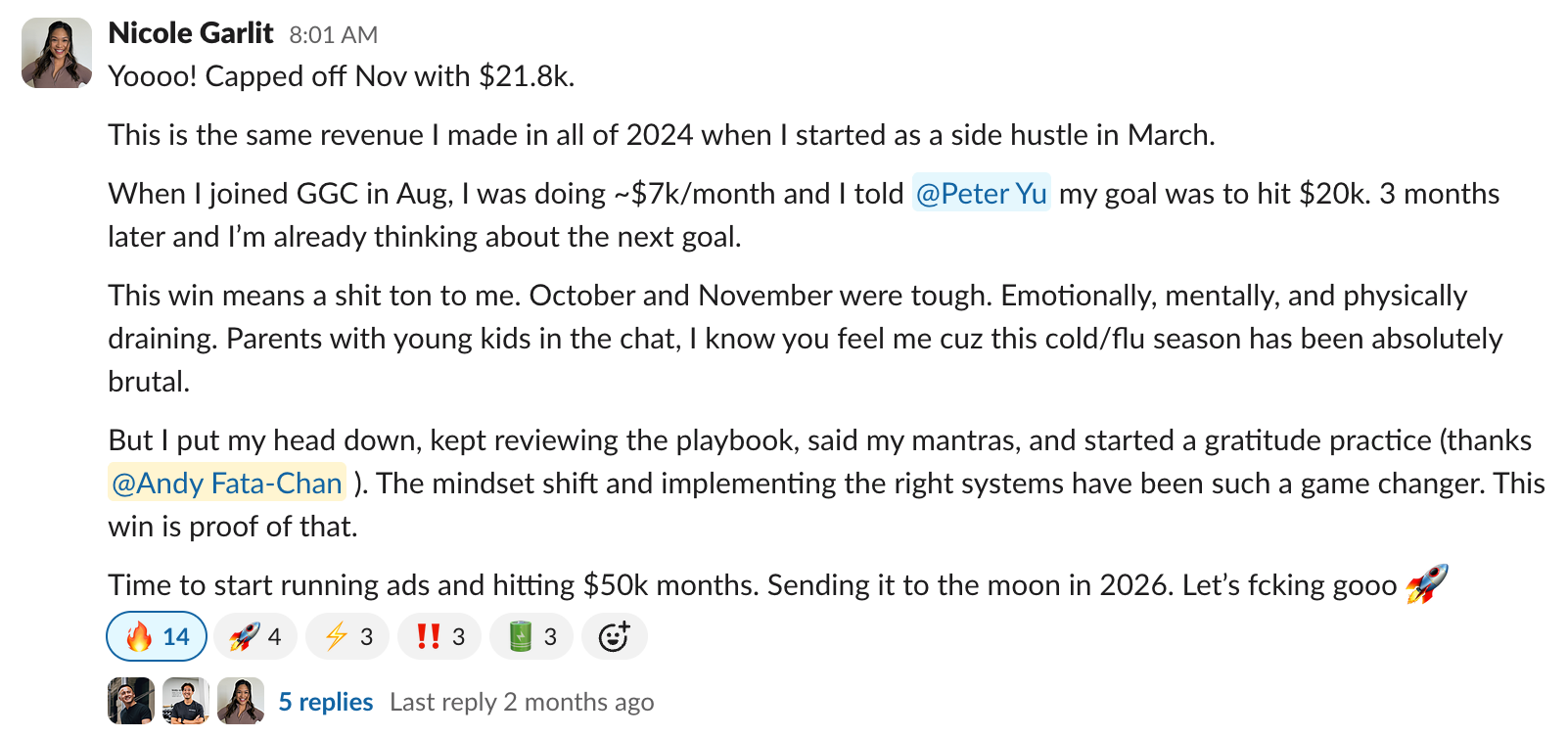This screenshot has width=1568, height=738.
Task: Click the "Capped off Nov with $21.8k" line
Action: [x=341, y=76]
